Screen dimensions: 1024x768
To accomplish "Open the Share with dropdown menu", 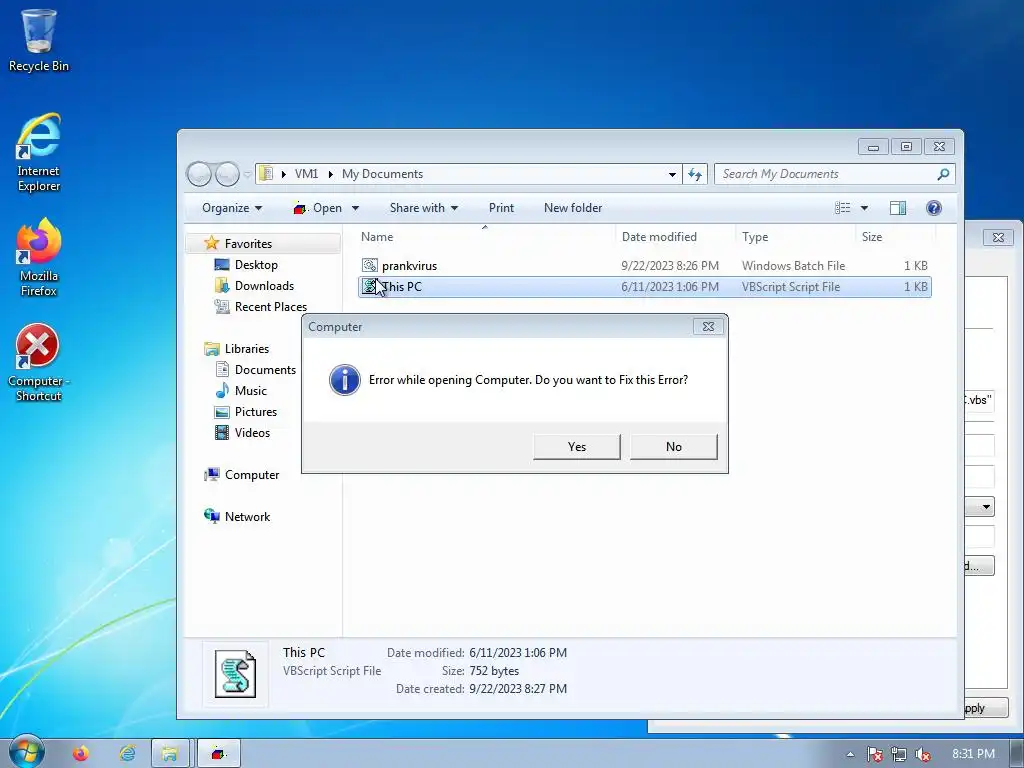I will (x=424, y=208).
